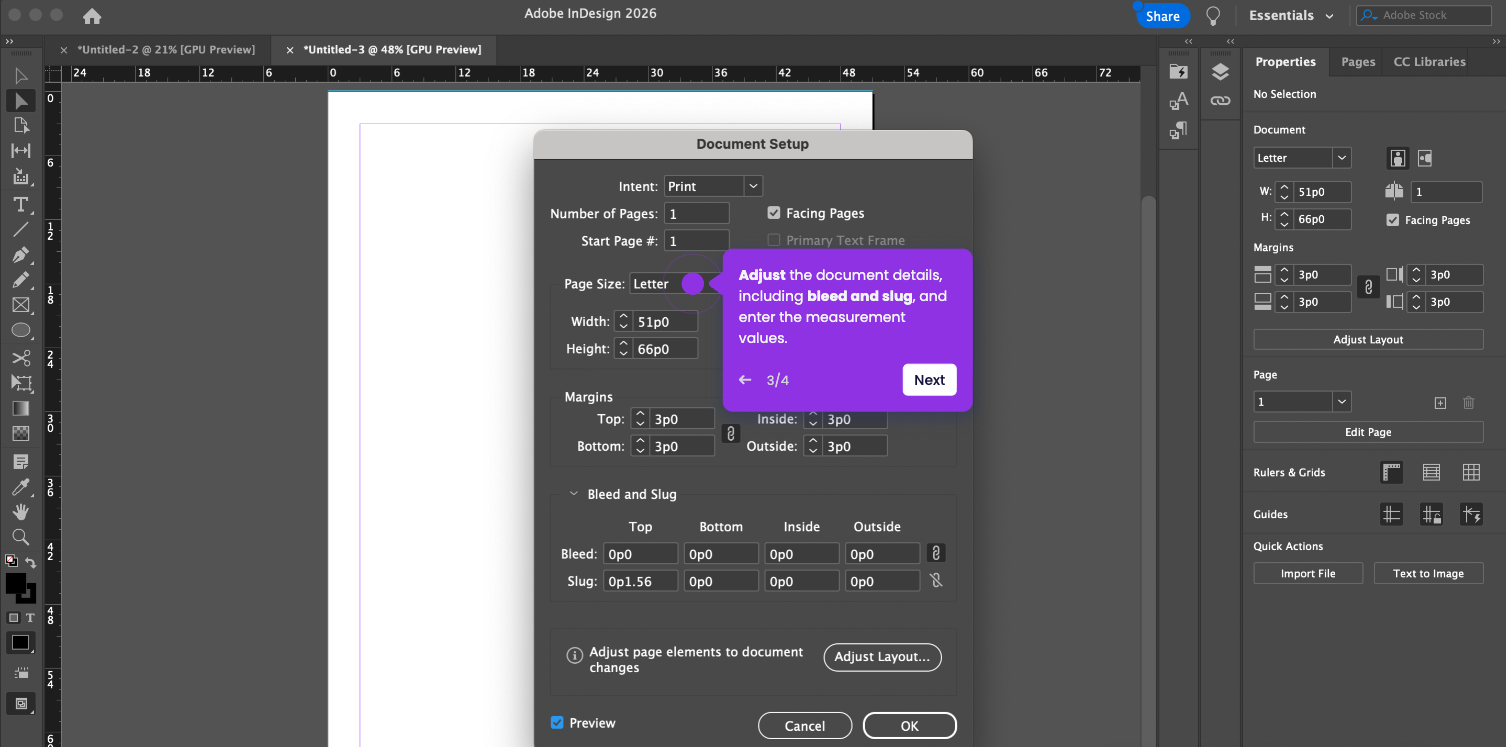This screenshot has height=747, width=1506.
Task: Select the Gradient Feather tool
Action: [21, 434]
